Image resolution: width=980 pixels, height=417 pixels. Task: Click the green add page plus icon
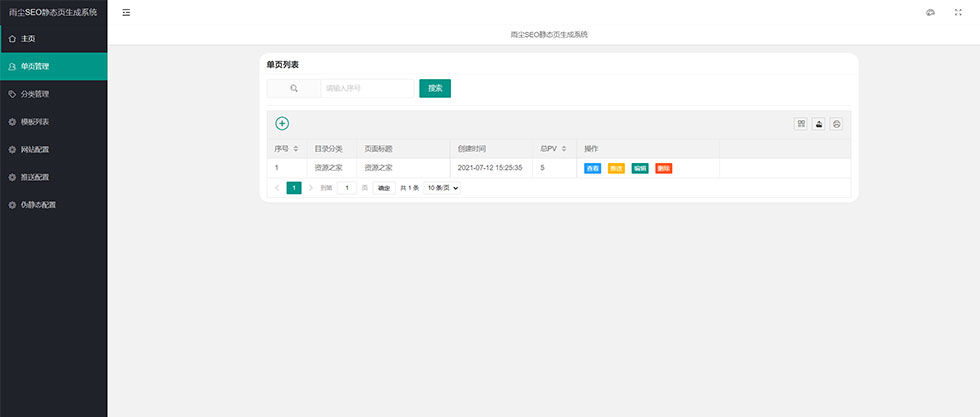click(282, 123)
